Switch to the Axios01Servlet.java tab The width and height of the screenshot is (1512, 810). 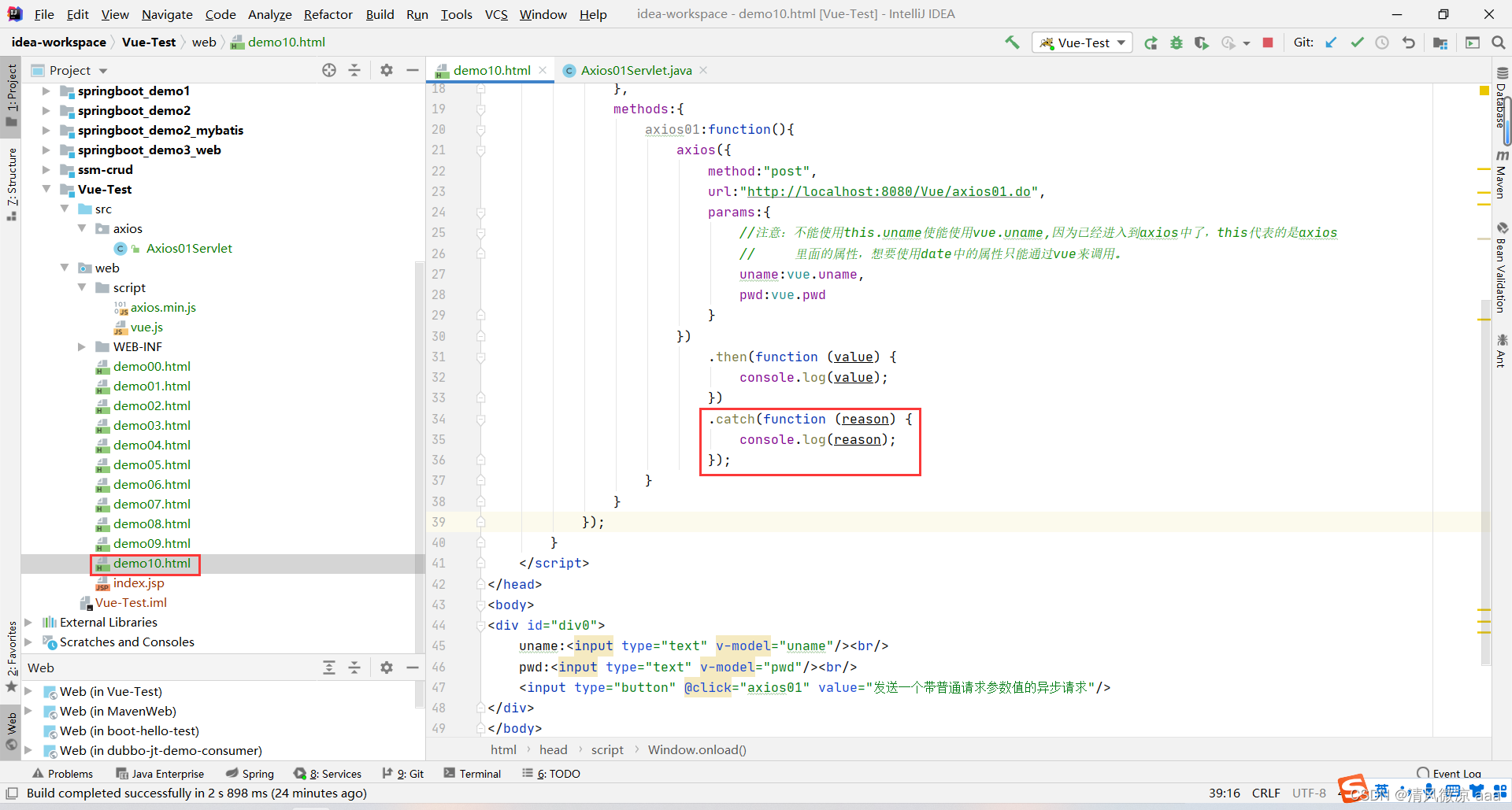pos(636,70)
